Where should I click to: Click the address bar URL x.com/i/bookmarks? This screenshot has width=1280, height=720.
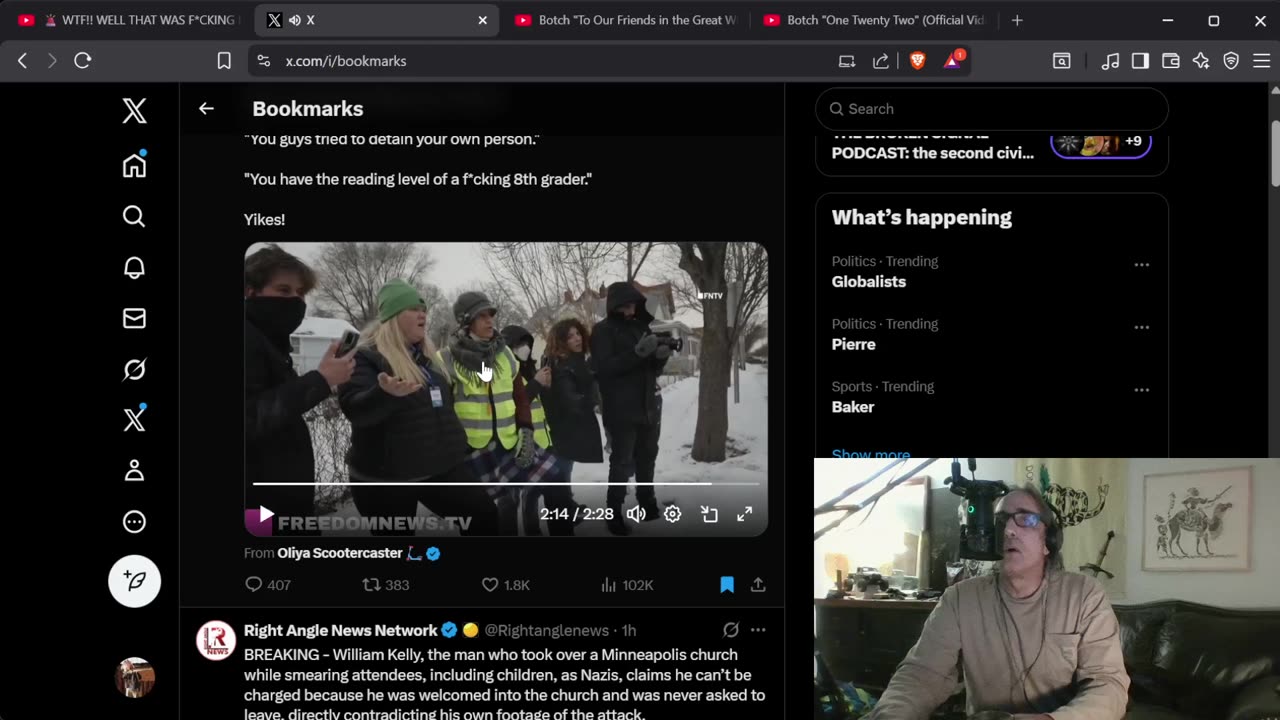346,61
